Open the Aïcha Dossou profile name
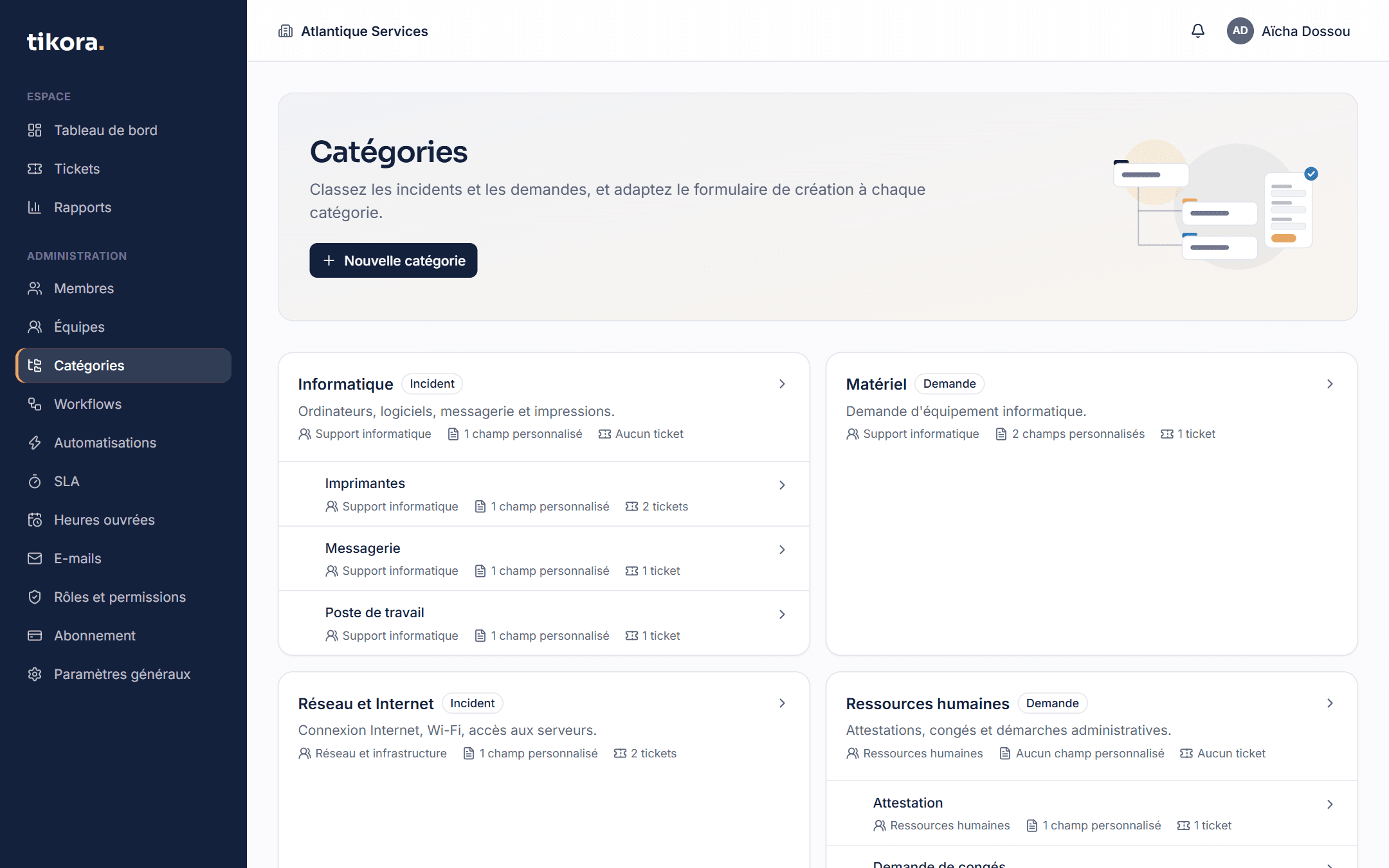 (1305, 31)
